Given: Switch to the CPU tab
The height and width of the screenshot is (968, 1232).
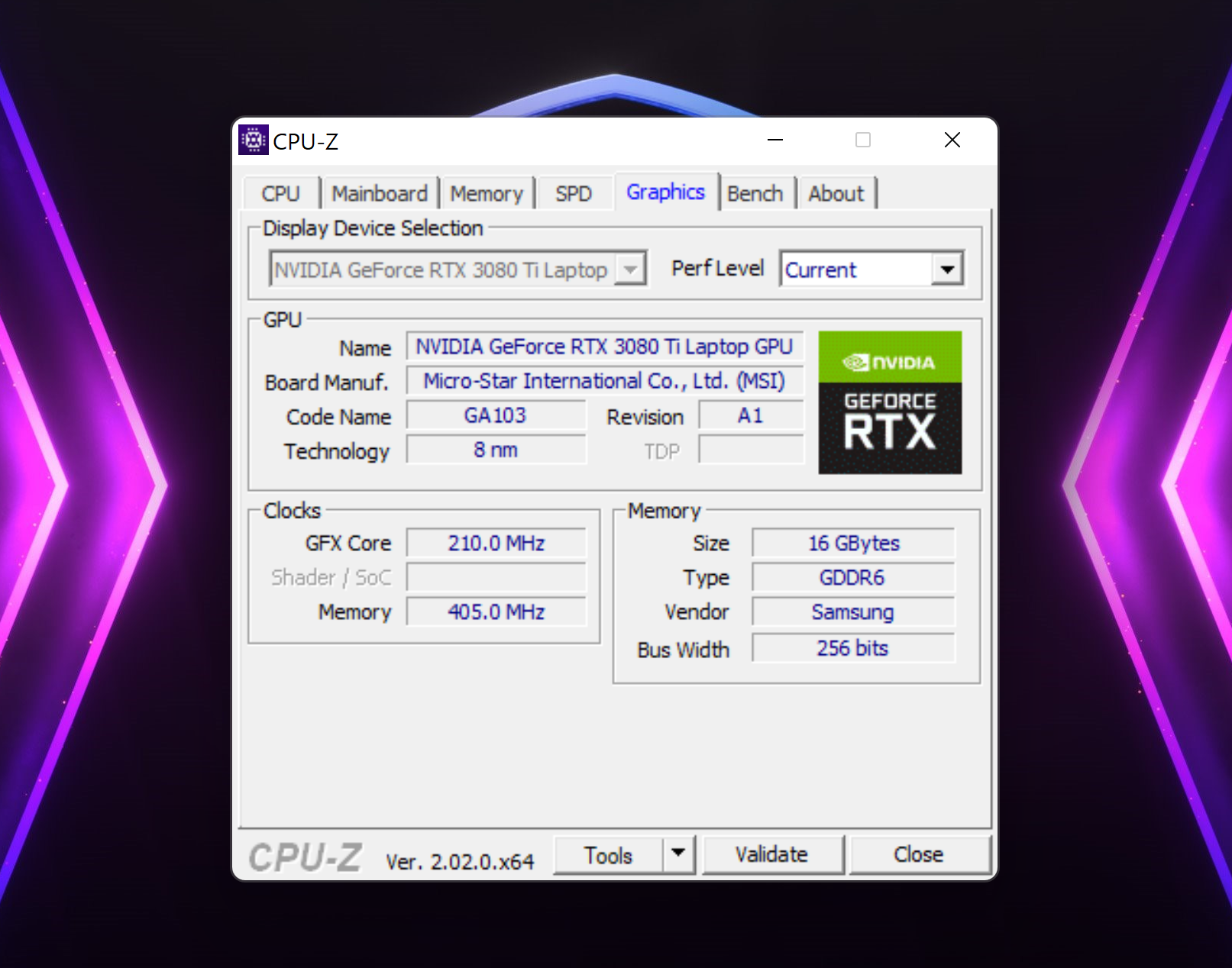Looking at the screenshot, I should point(280,194).
